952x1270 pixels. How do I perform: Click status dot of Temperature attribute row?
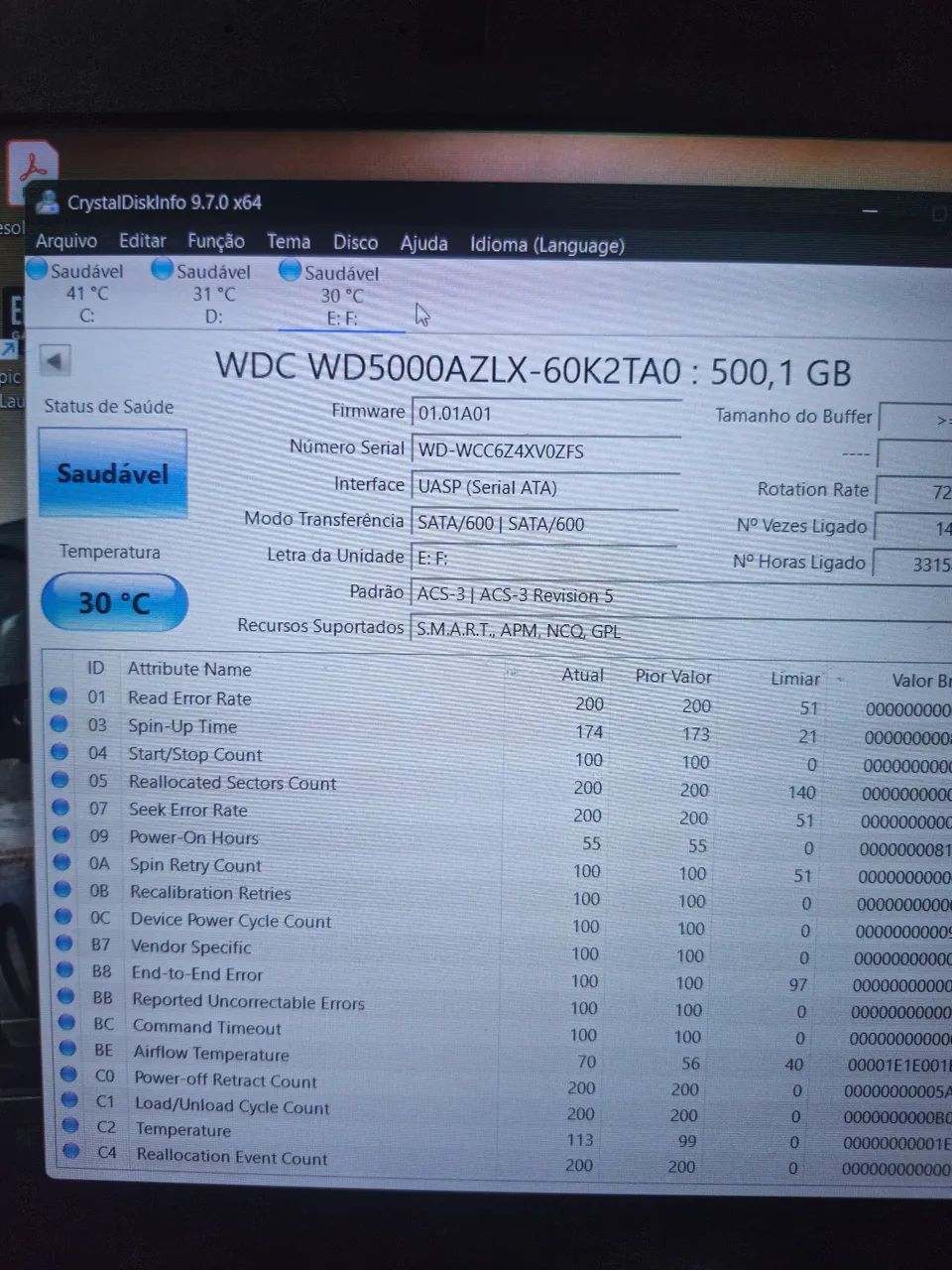pyautogui.click(x=69, y=1125)
